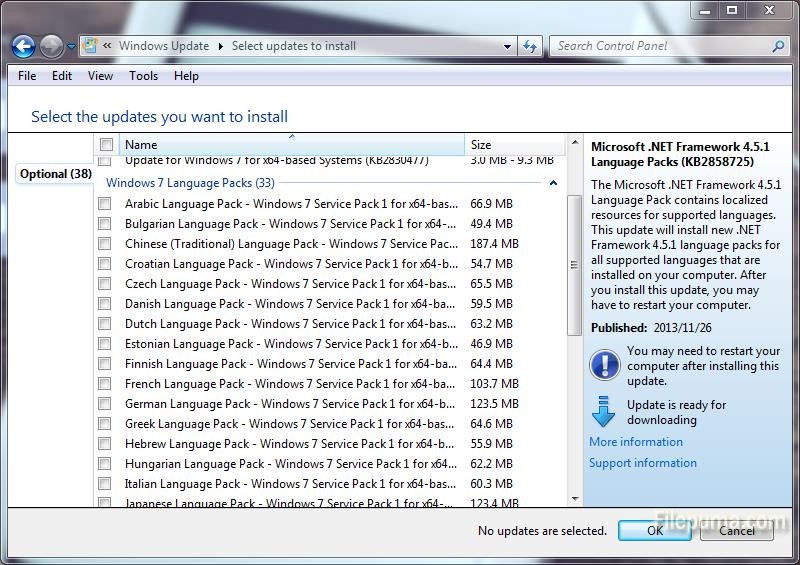Select the French Language Pack row text
Image resolution: width=800 pixels, height=565 pixels.
[290, 384]
